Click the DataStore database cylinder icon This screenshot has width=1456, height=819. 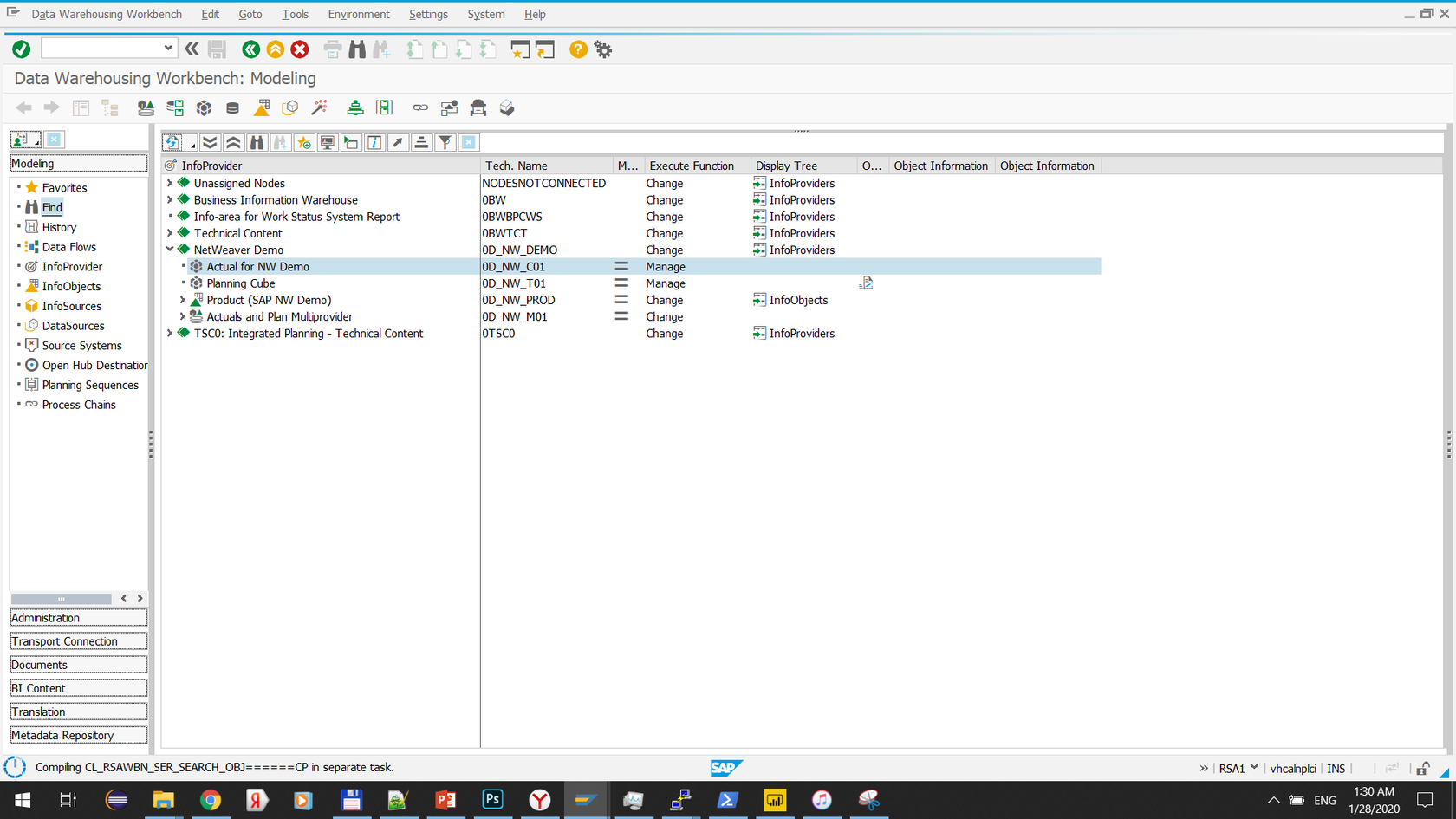tap(232, 107)
